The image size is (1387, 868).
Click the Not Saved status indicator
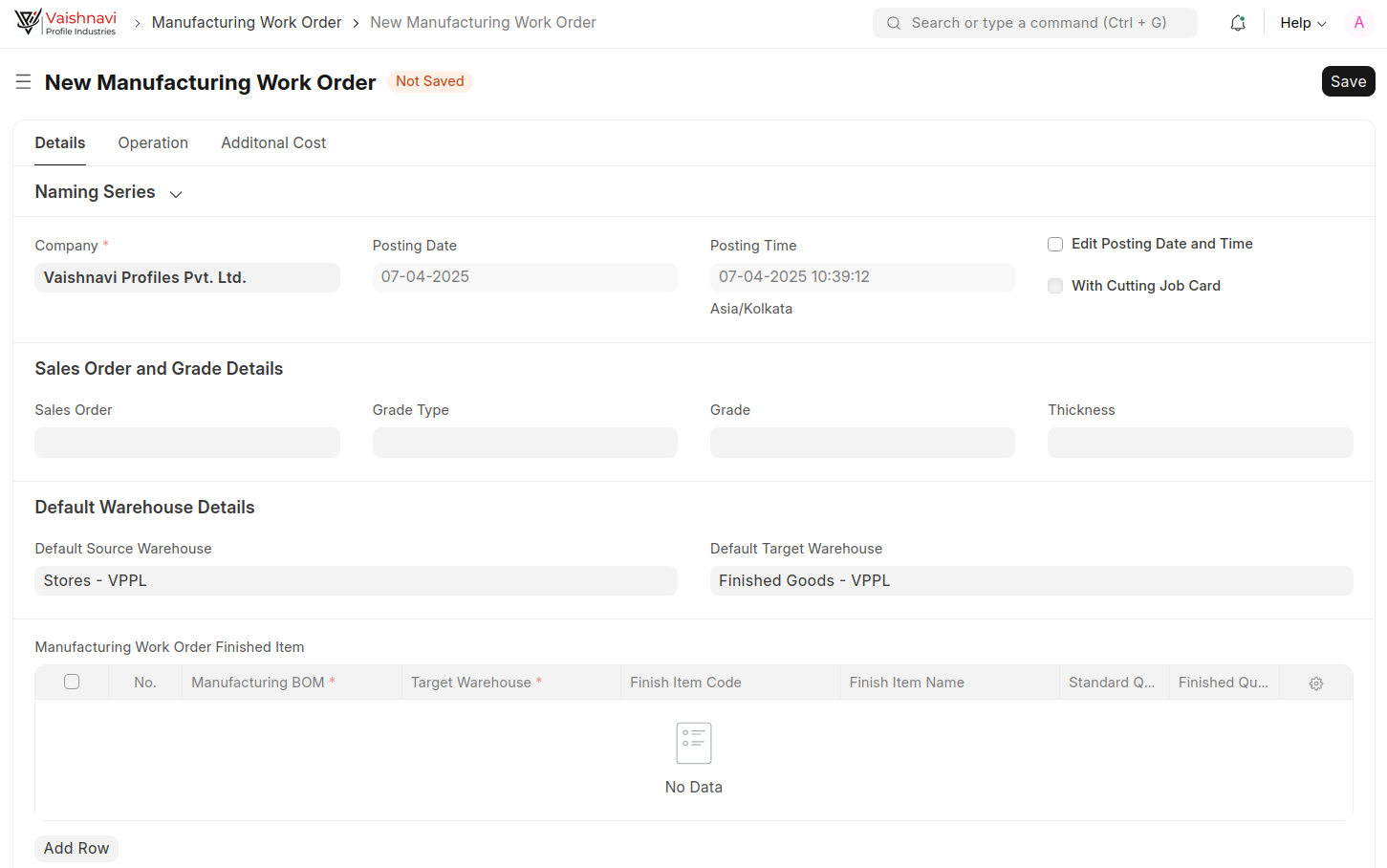point(430,81)
